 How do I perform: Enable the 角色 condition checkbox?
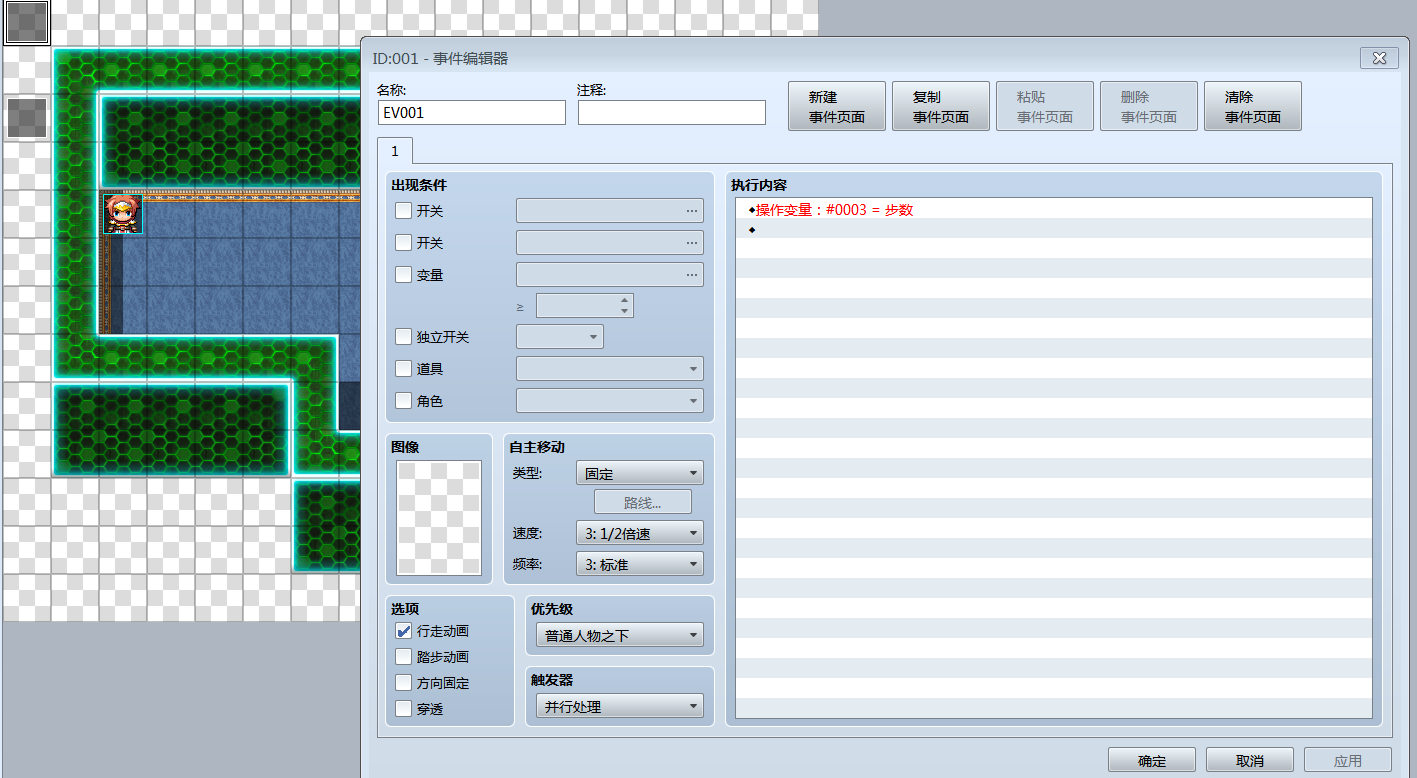[404, 401]
